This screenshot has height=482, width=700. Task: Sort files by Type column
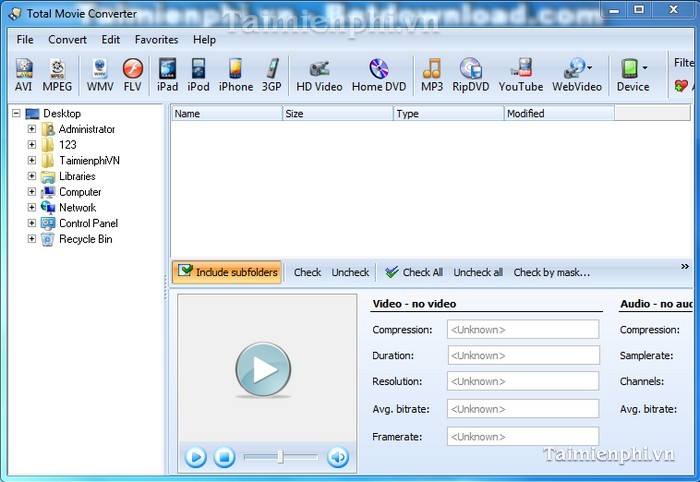pyautogui.click(x=449, y=113)
